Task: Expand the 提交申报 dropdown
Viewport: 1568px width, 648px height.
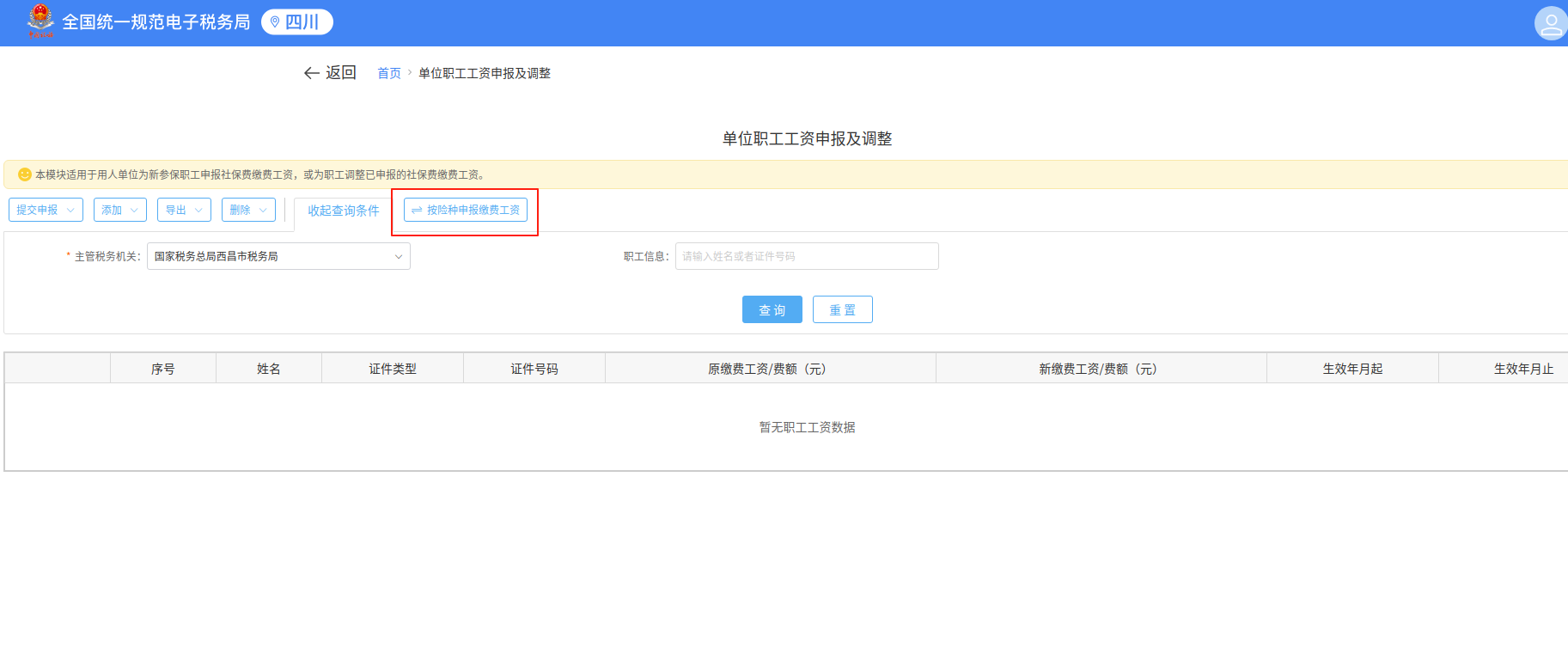Action: (46, 210)
